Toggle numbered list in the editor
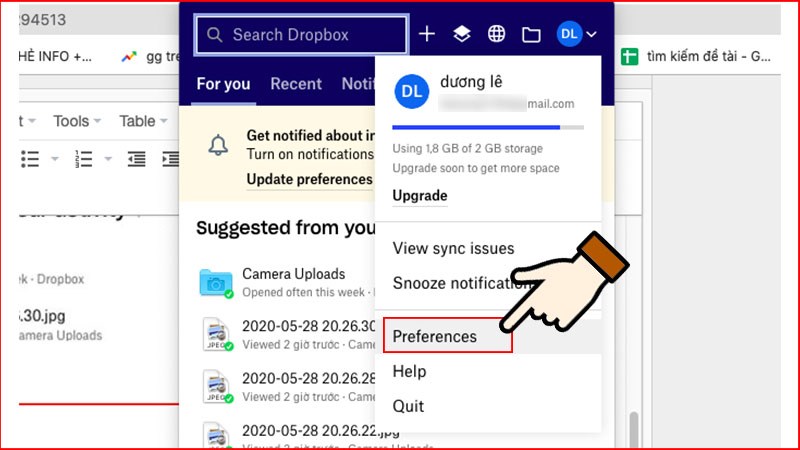Viewport: 800px width, 450px height. [x=83, y=159]
